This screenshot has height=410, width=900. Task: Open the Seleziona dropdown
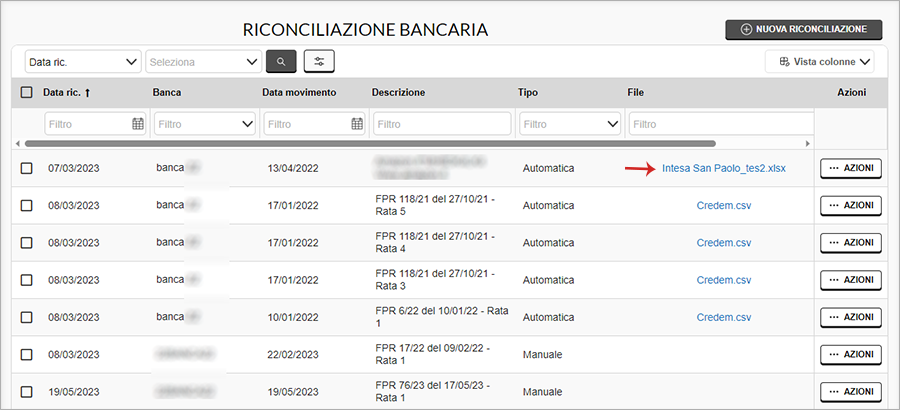pos(251,62)
